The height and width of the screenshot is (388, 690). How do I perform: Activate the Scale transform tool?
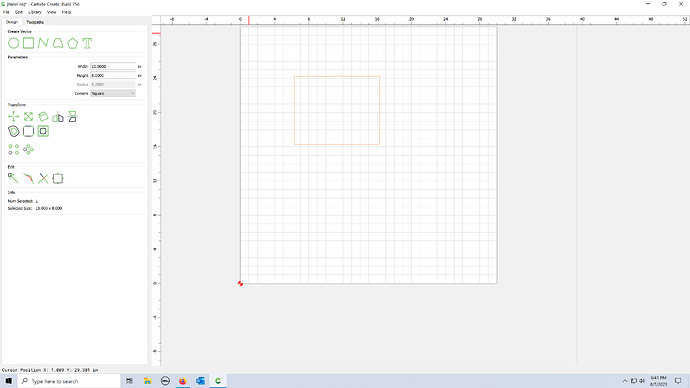pos(29,117)
